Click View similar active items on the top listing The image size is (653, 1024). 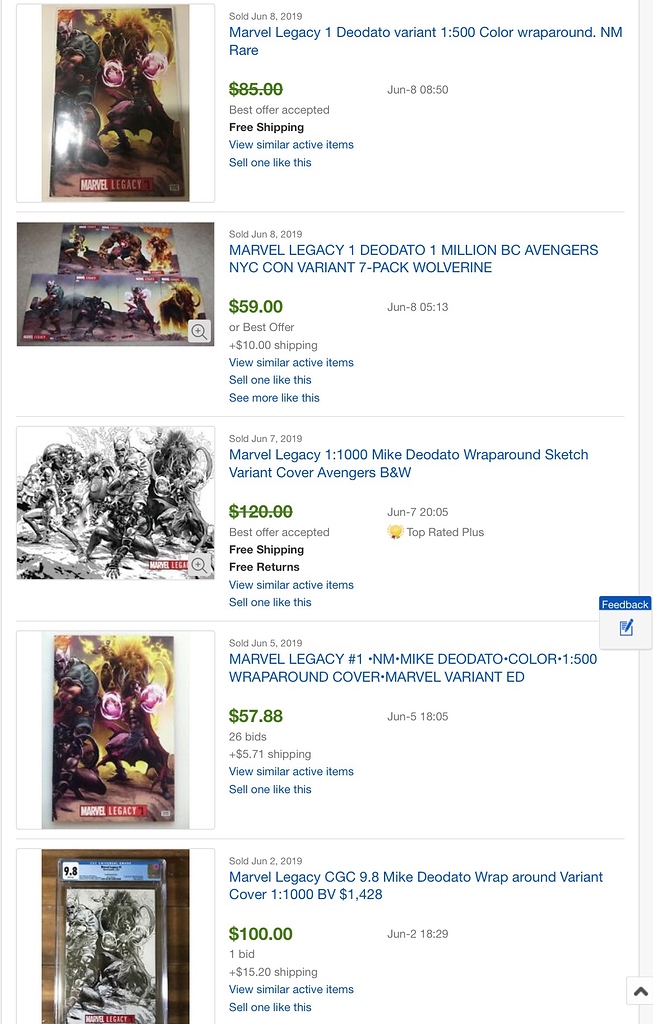click(291, 144)
